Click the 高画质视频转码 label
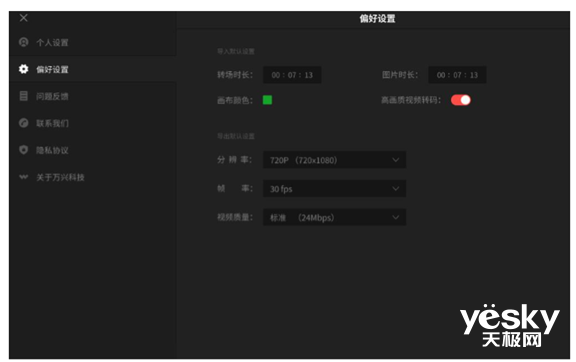The height and width of the screenshot is (362, 576). click(411, 100)
